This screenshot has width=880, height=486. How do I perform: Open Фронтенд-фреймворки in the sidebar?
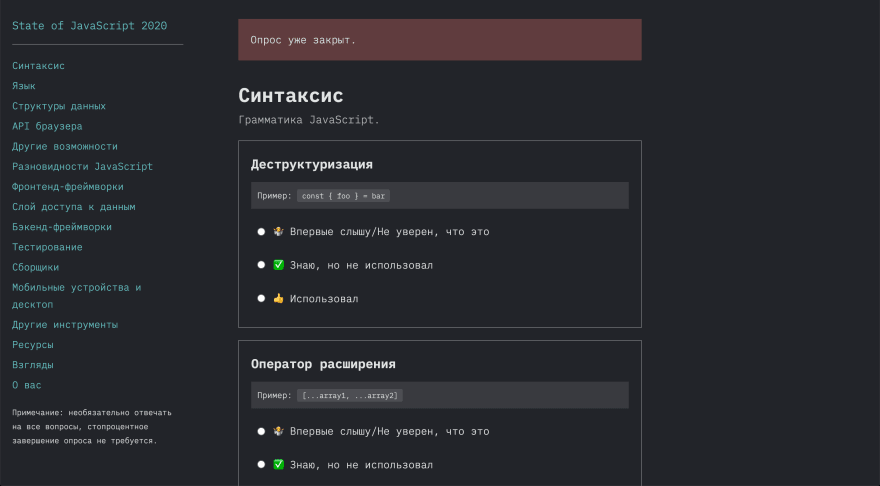[x=68, y=187]
